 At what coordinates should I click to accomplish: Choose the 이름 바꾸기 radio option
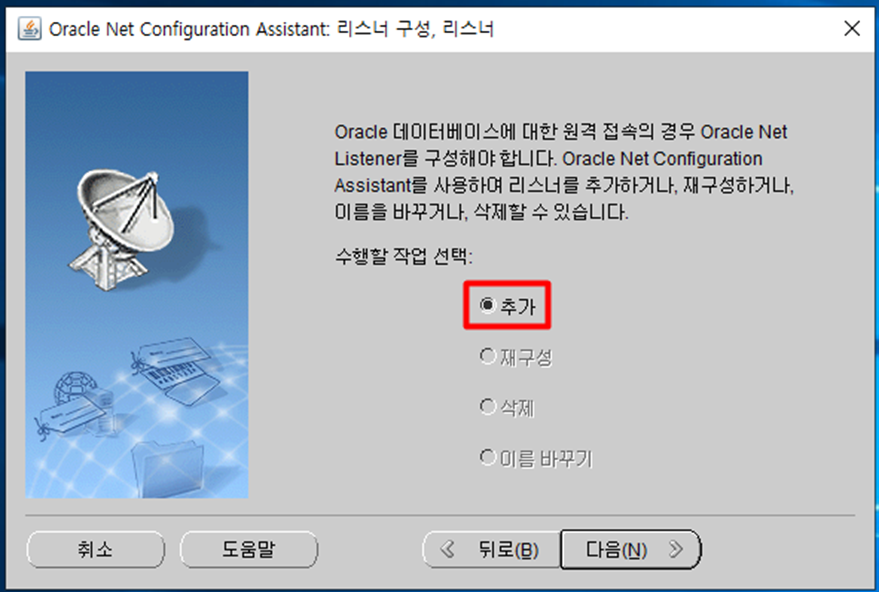[536, 459]
